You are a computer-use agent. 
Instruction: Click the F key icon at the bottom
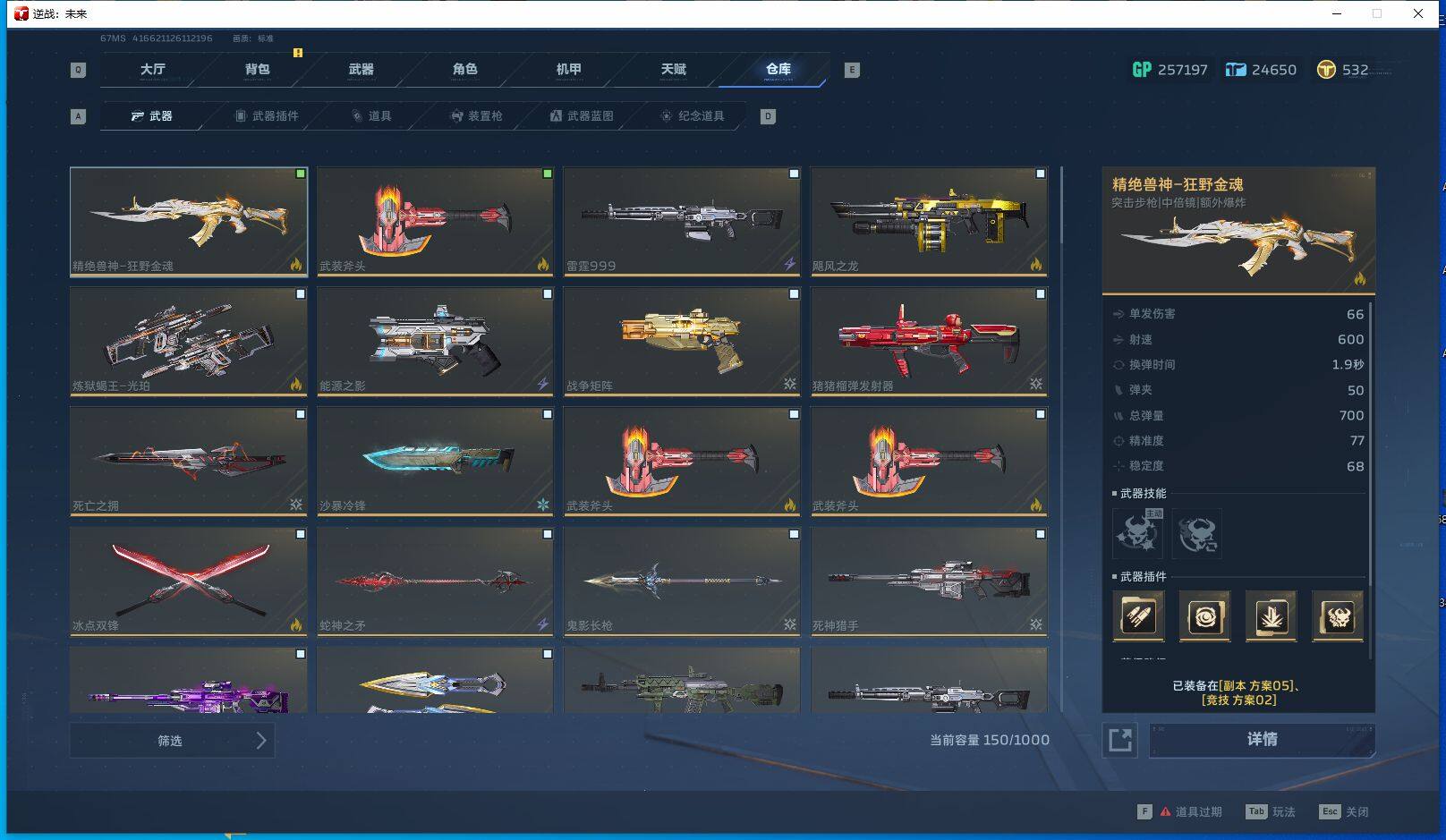coord(1144,811)
